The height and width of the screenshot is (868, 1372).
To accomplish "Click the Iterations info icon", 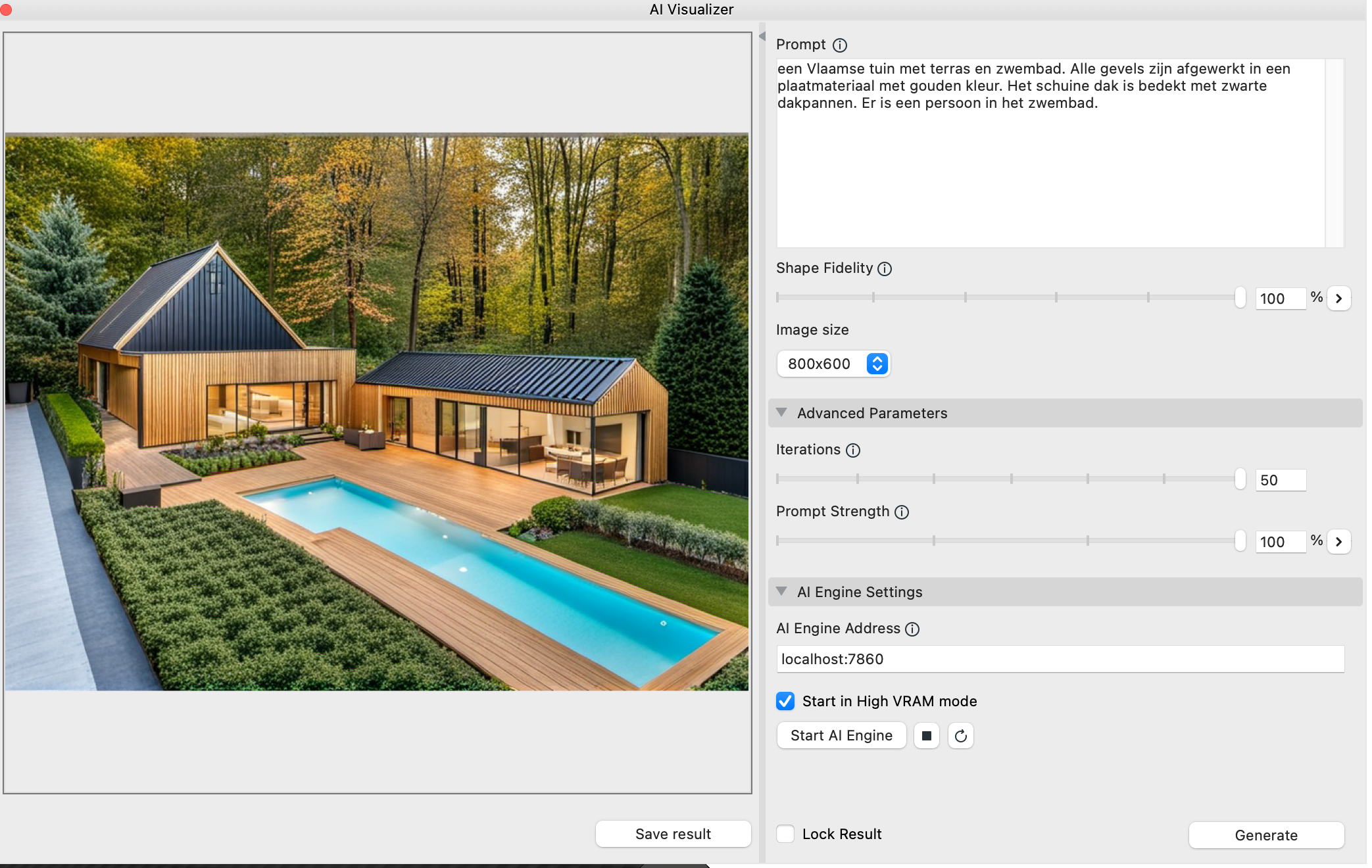I will (x=853, y=450).
